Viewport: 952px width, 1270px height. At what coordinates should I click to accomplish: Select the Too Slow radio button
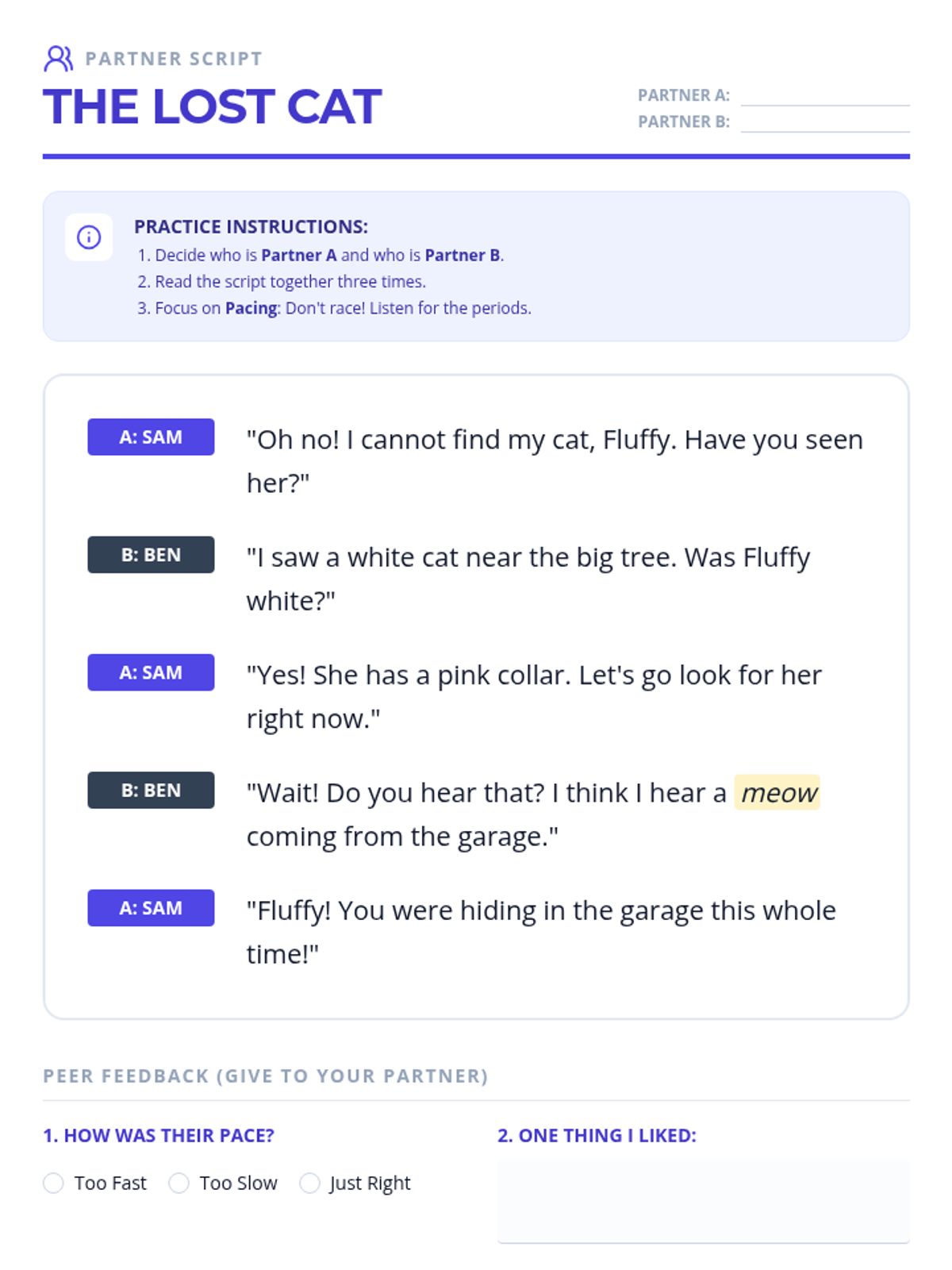coord(178,1183)
